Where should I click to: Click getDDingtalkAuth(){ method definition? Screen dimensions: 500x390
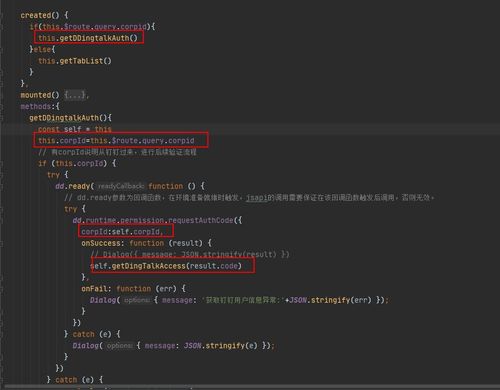click(x=71, y=118)
